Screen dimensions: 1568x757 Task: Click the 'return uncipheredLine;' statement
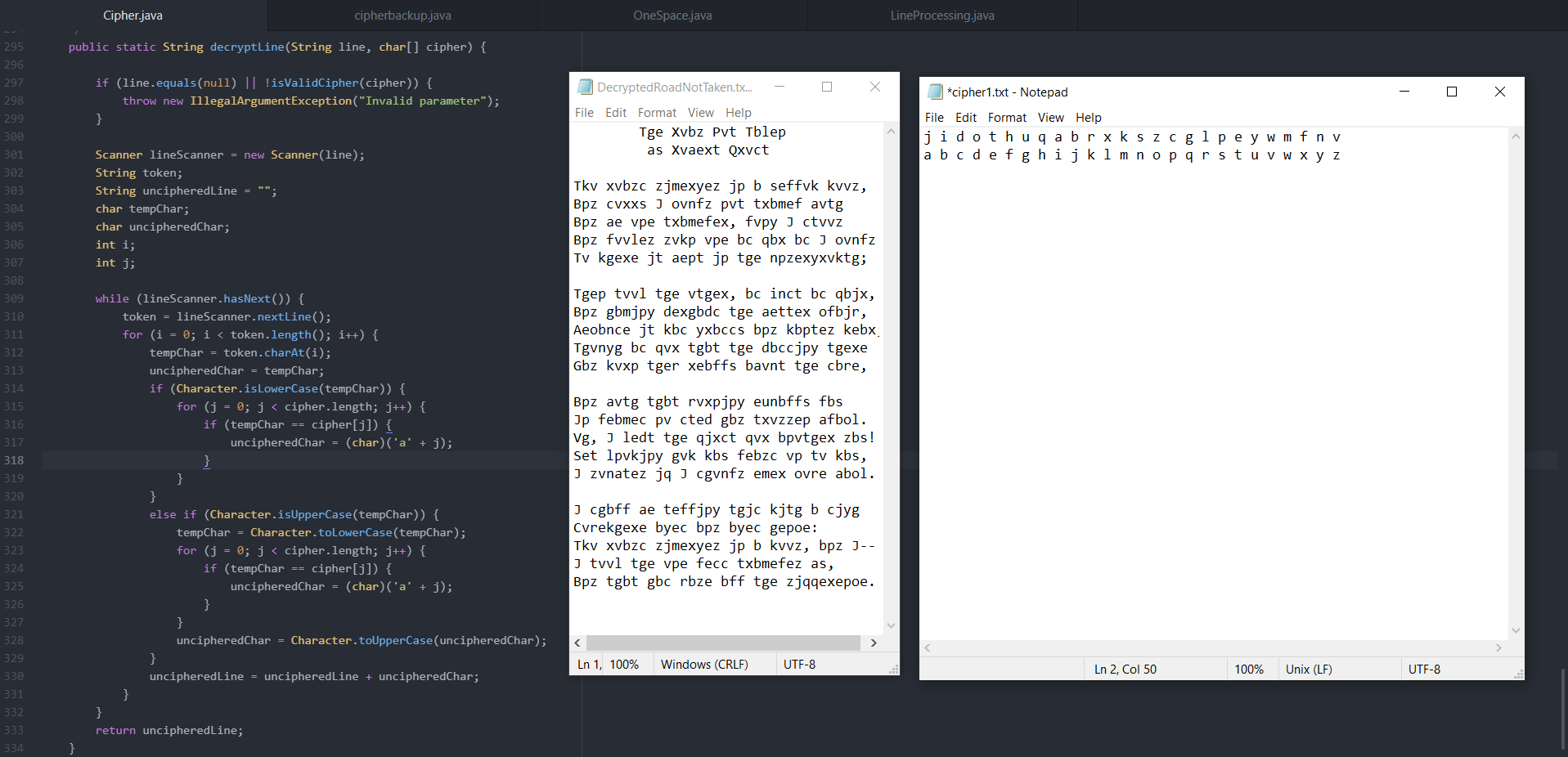pos(169,731)
